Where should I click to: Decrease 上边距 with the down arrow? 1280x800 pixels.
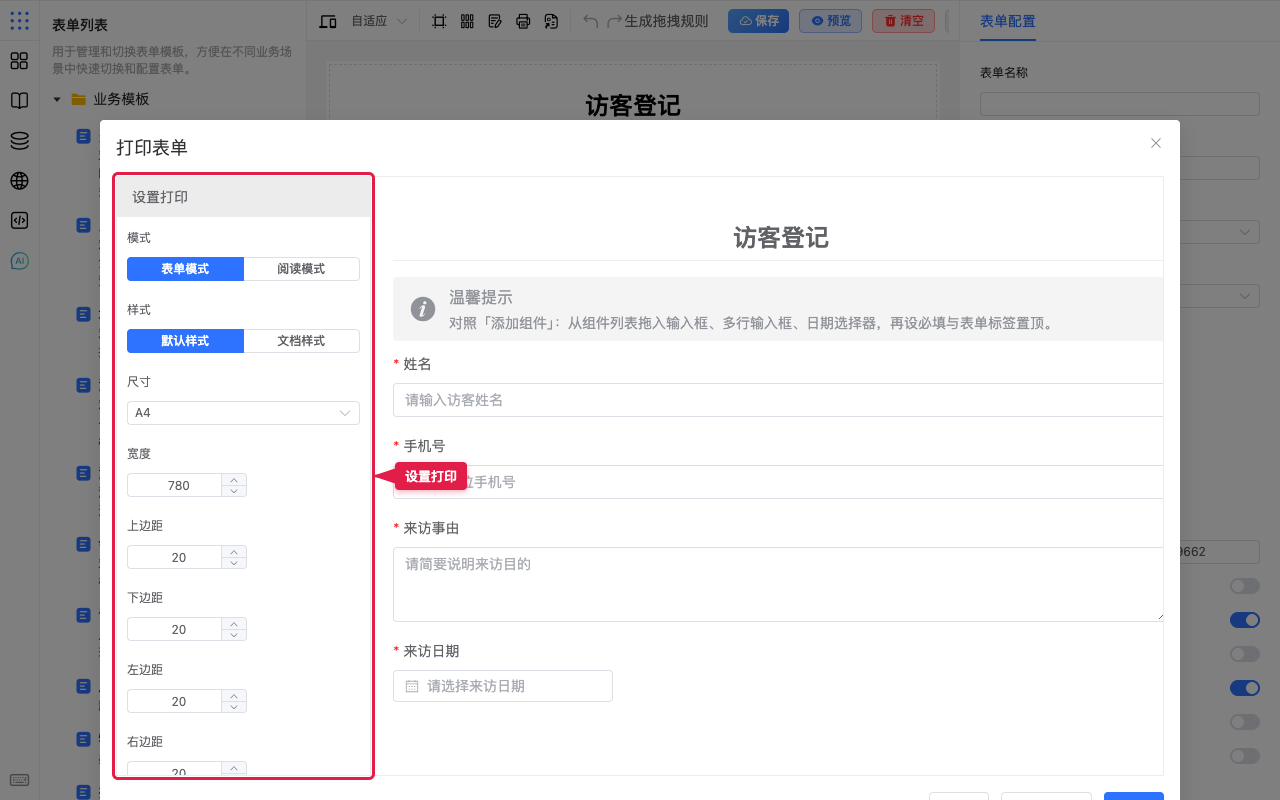click(234, 563)
